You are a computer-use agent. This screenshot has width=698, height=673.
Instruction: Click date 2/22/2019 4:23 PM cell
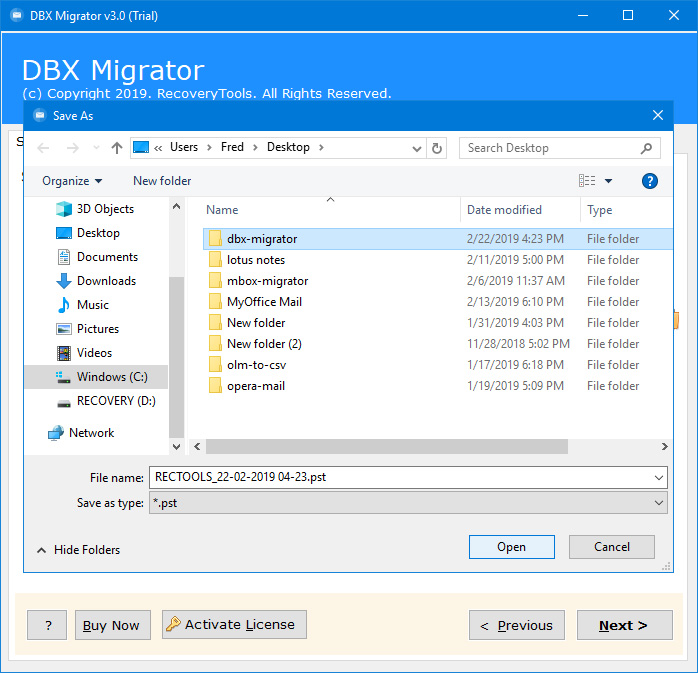click(515, 239)
